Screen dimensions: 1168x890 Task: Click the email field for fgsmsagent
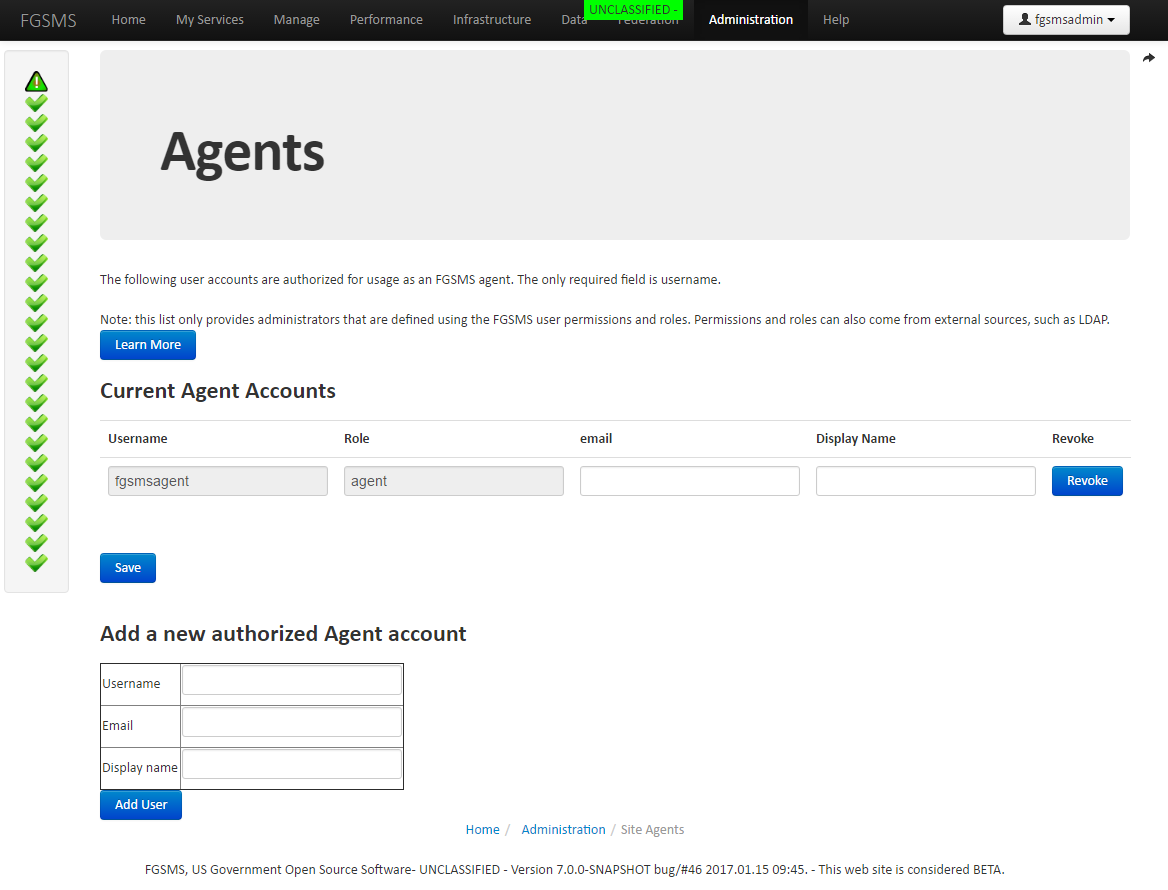690,481
